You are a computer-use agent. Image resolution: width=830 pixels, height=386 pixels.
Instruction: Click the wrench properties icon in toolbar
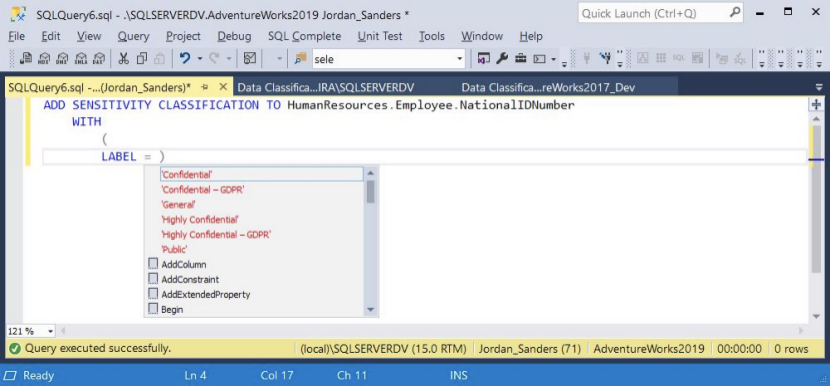click(x=502, y=58)
